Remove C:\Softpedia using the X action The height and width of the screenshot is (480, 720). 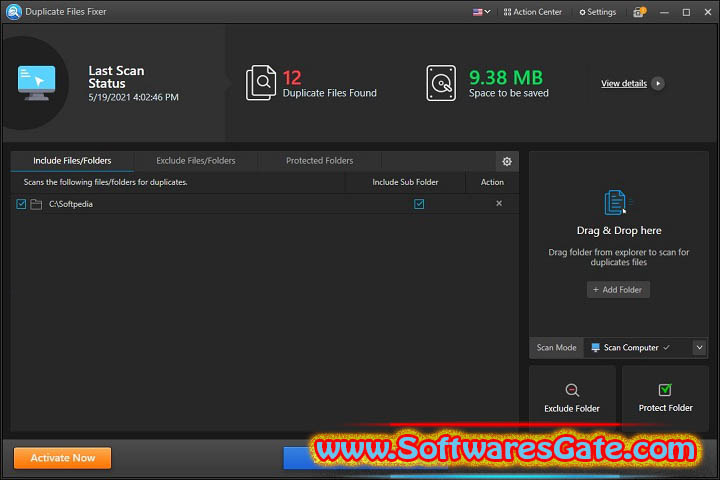click(499, 203)
